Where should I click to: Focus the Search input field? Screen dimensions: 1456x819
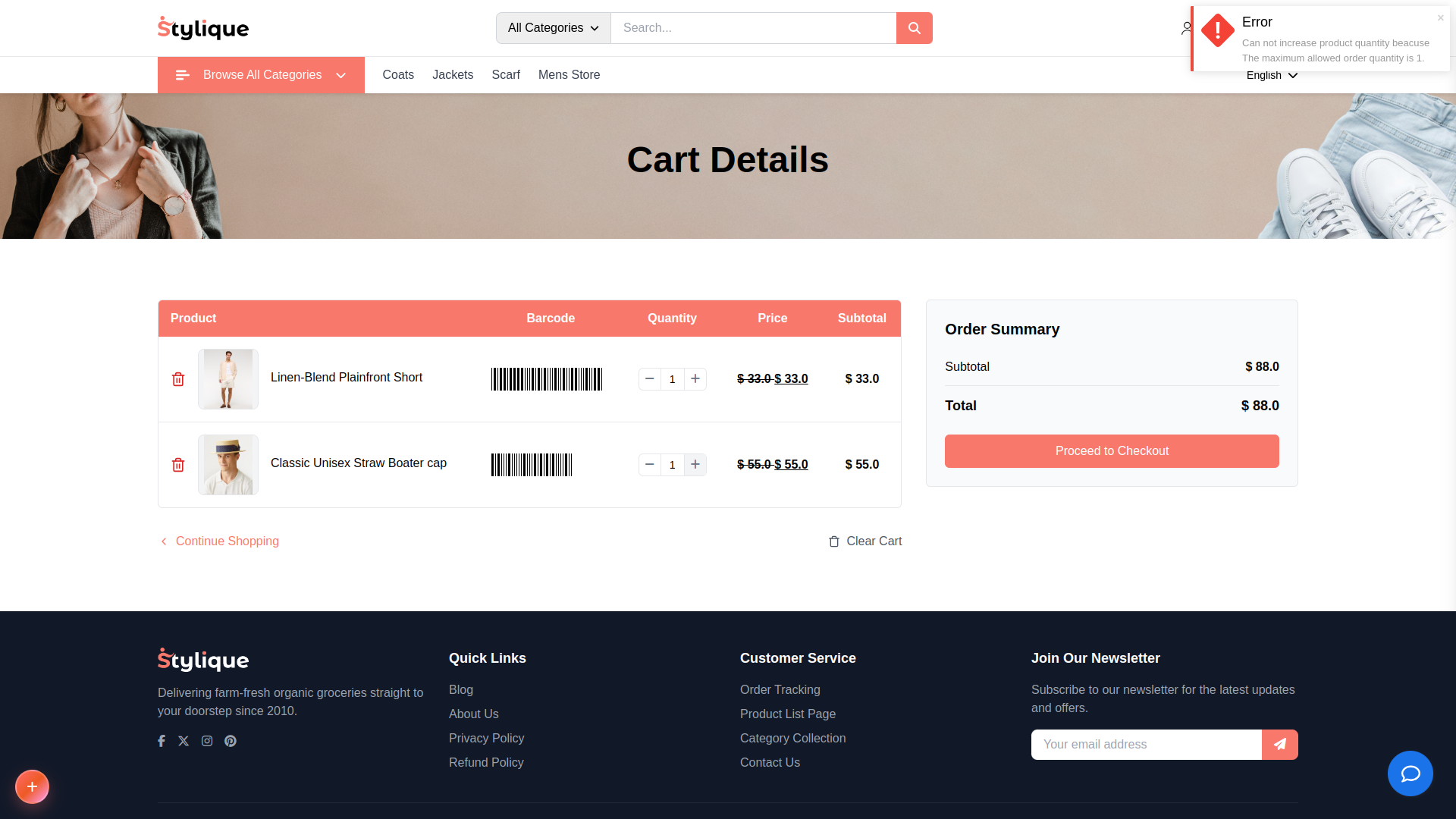pos(754,28)
